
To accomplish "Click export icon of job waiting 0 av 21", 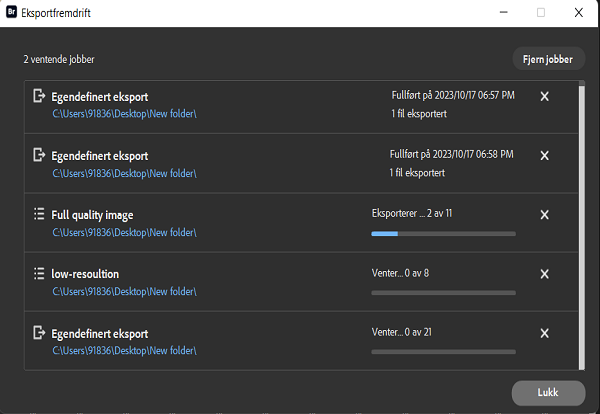I will (x=39, y=333).
